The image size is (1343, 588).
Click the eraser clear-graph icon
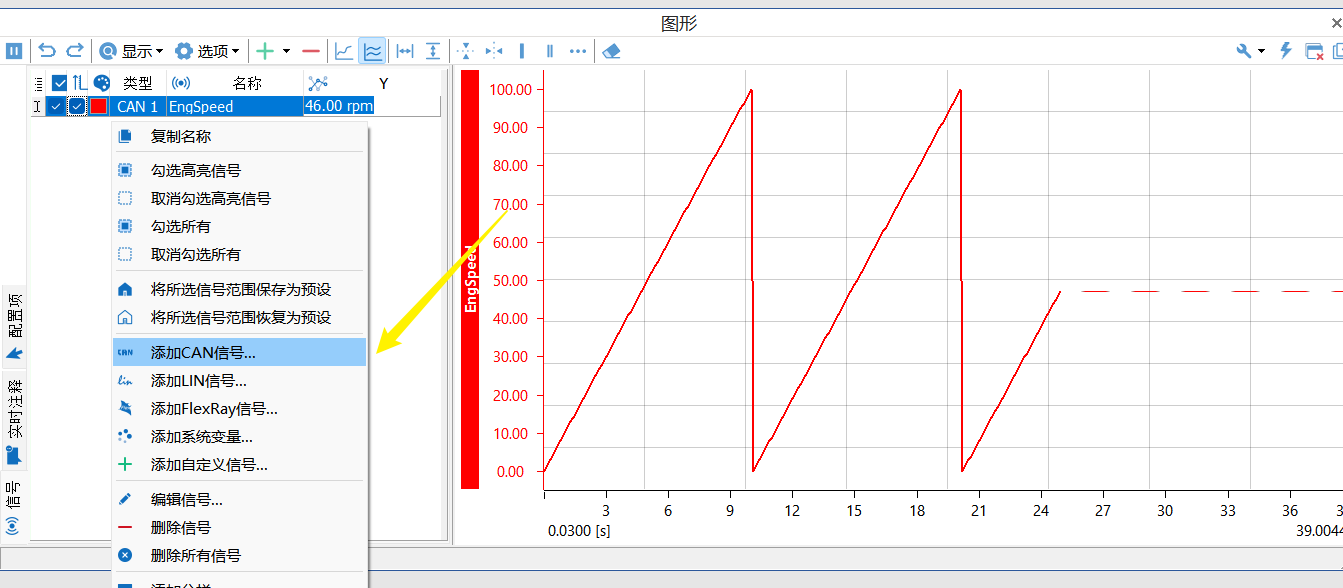pos(612,50)
